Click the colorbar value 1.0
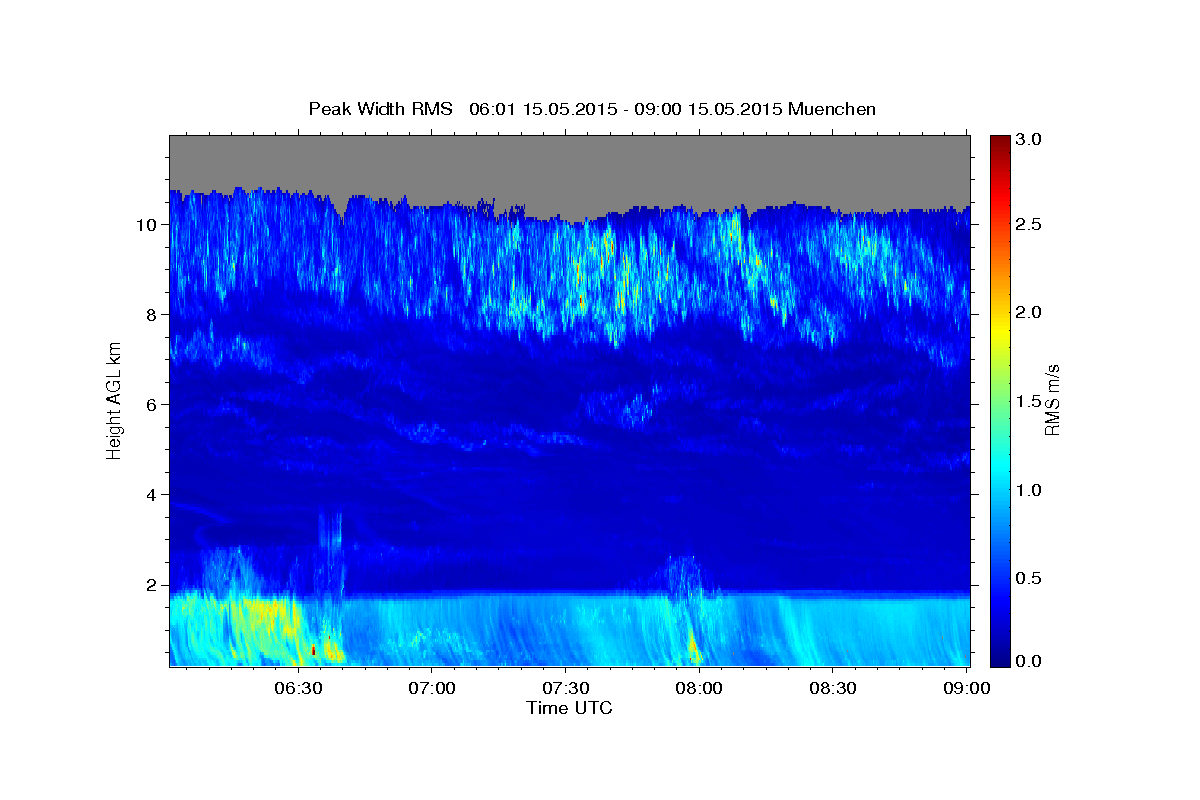This screenshot has width=1200, height=800. pyautogui.click(x=1029, y=490)
